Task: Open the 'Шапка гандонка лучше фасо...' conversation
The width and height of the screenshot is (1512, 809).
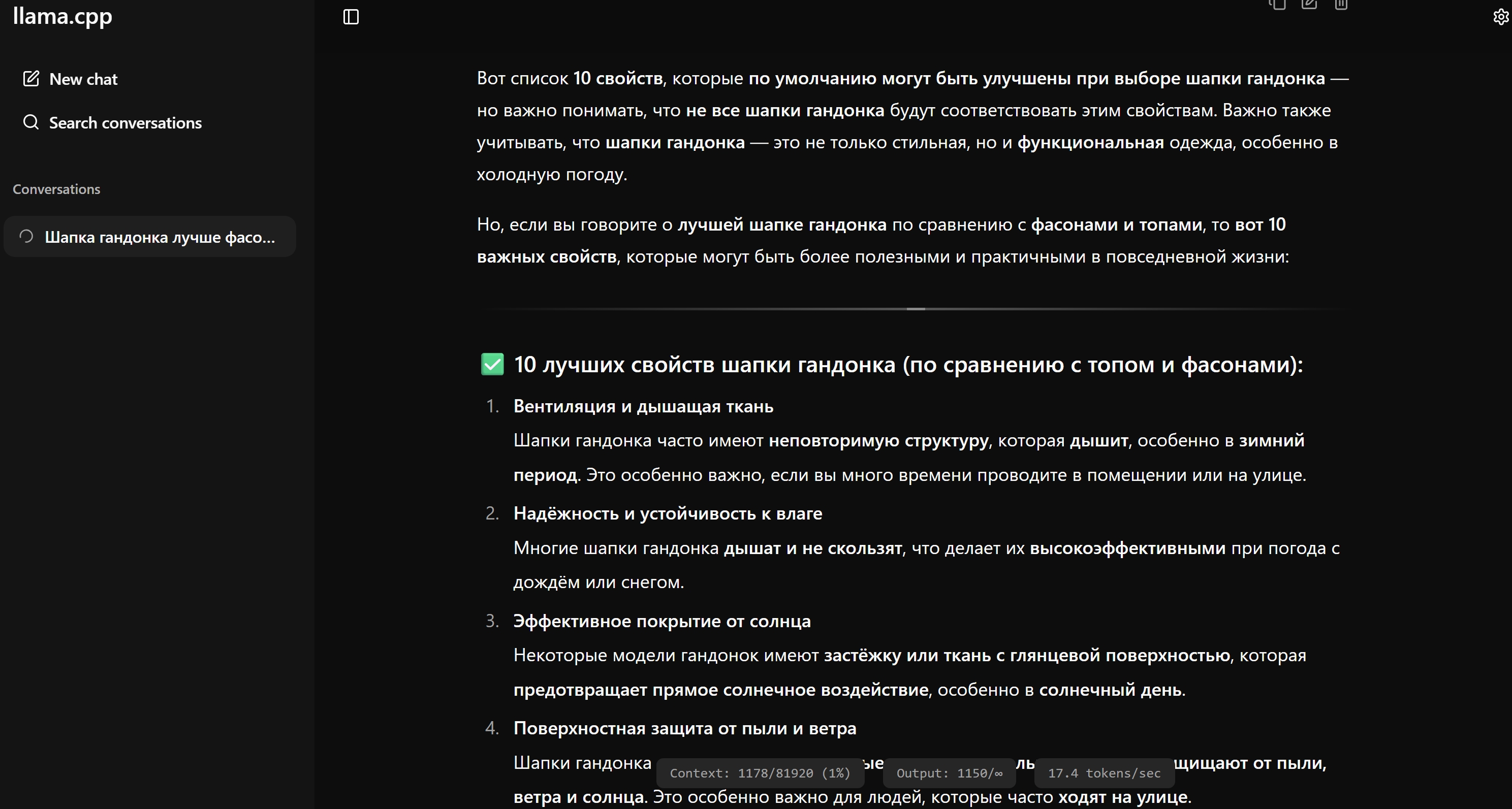Action: [x=160, y=237]
